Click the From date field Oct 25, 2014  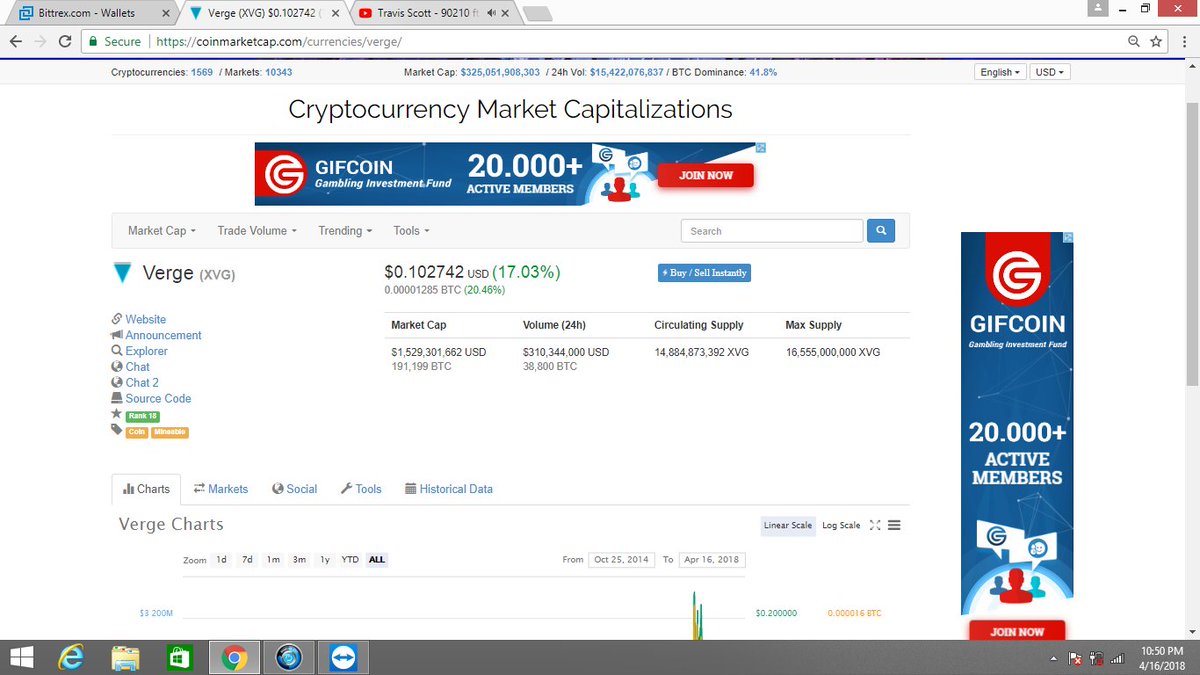622,560
